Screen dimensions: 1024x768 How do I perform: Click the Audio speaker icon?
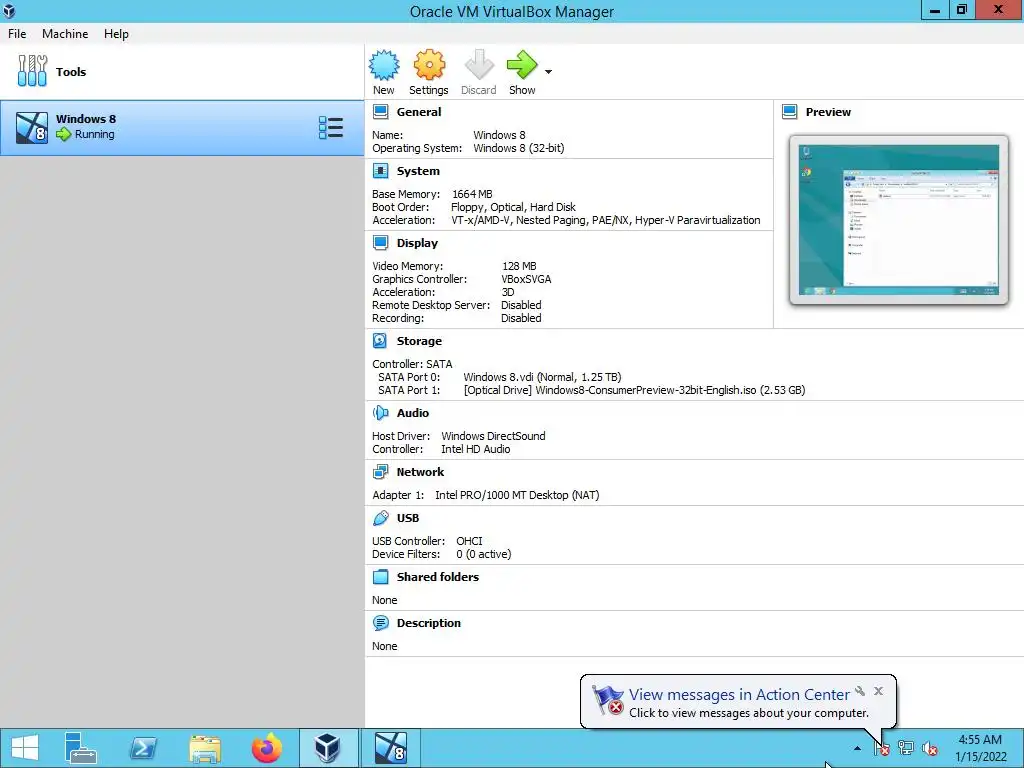pos(381,413)
